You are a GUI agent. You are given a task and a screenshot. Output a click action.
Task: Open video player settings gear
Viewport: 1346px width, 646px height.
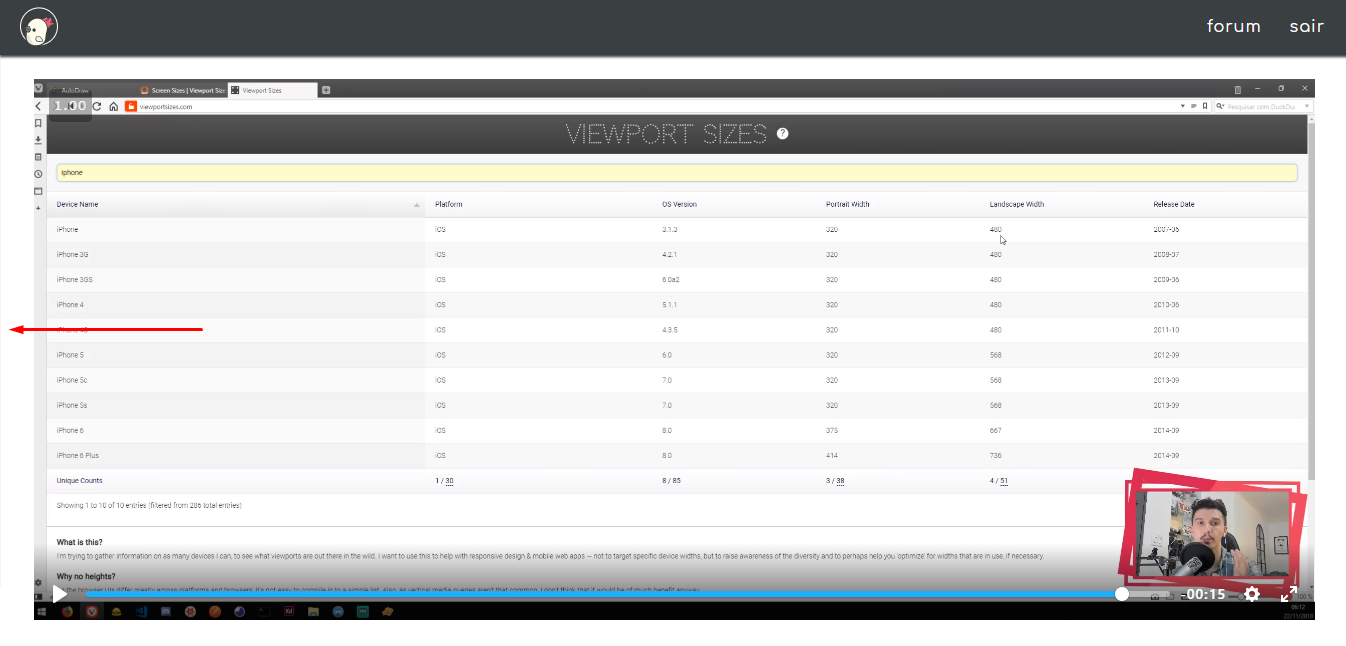1251,594
